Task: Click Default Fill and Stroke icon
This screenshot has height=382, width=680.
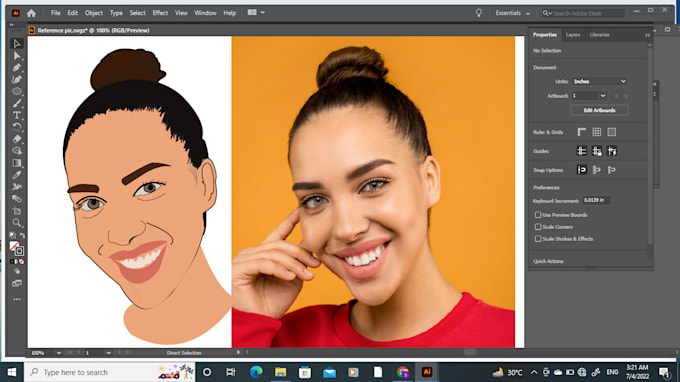Action: tap(12, 235)
